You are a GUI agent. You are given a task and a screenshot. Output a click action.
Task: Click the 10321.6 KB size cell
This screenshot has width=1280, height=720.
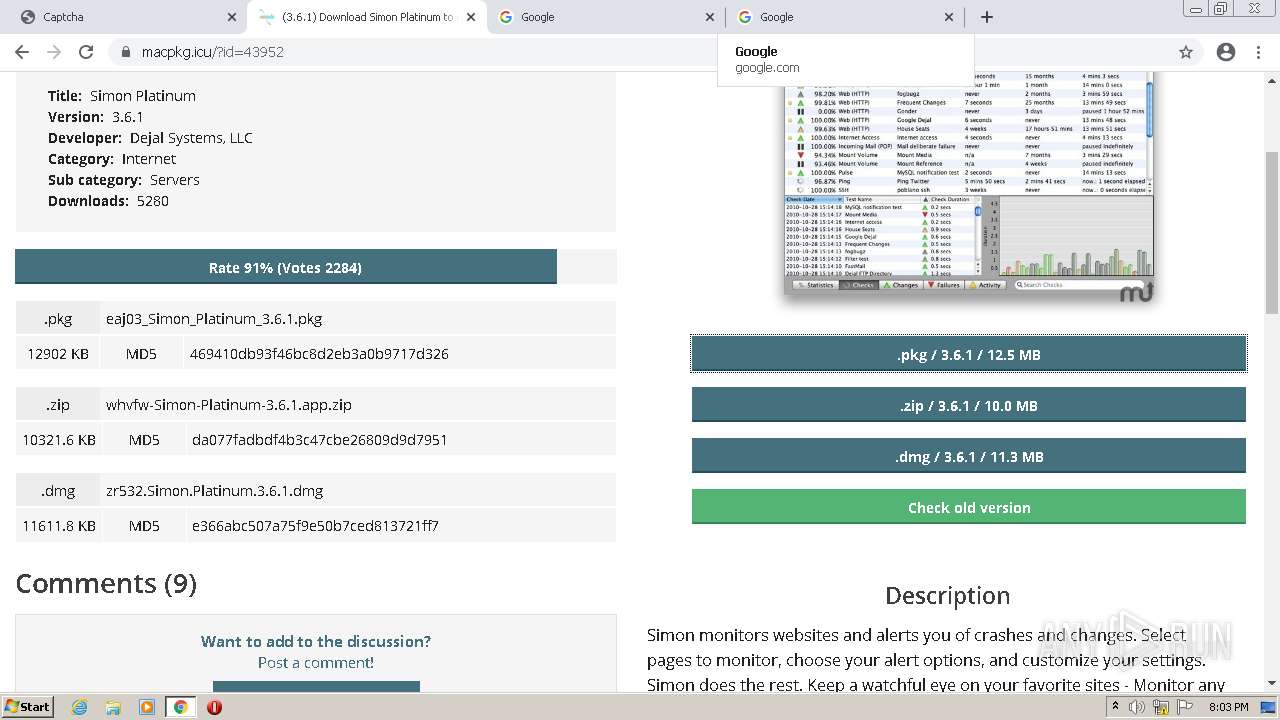[59, 439]
